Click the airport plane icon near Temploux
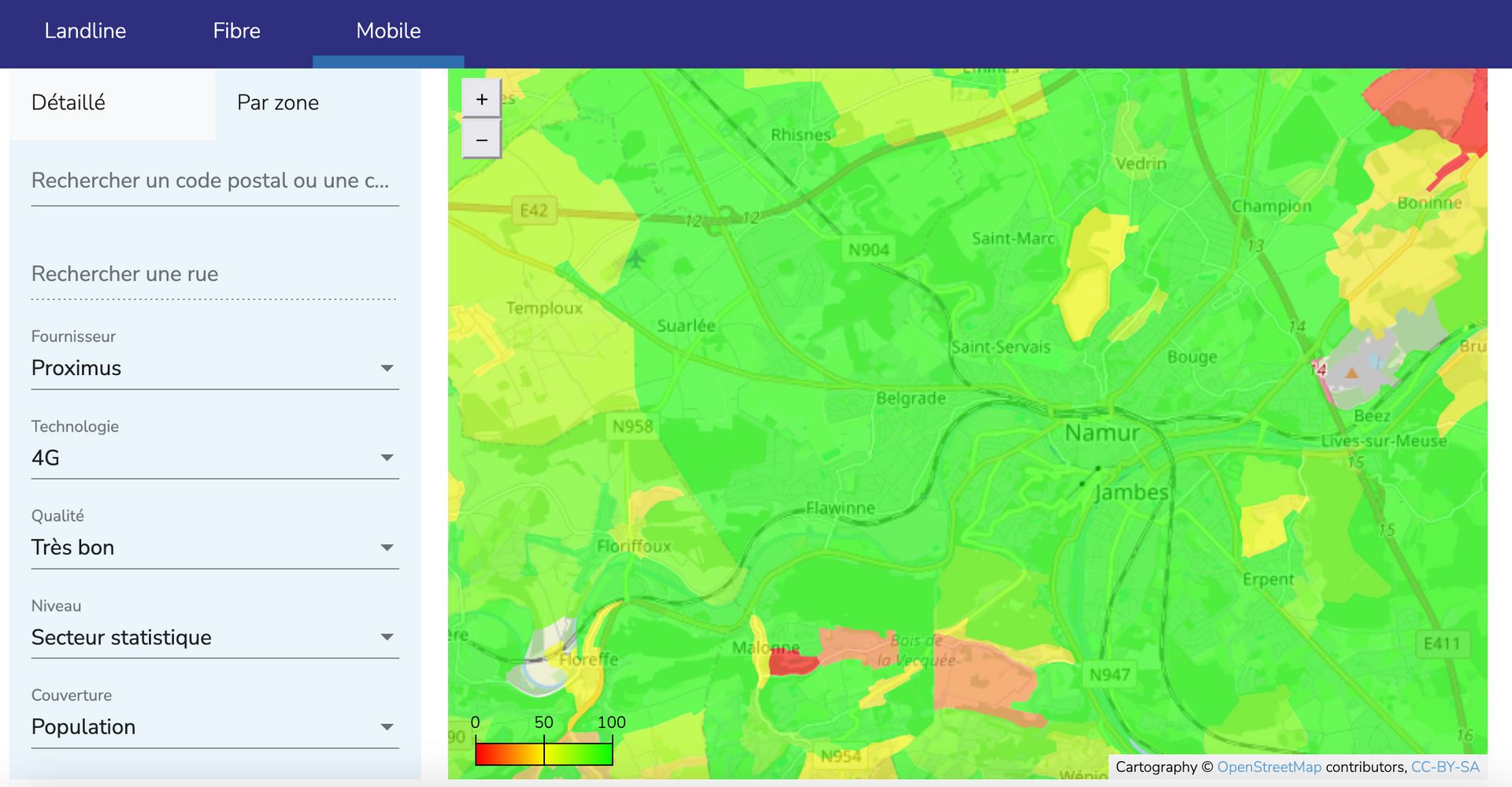The image size is (1512, 787). tap(636, 258)
